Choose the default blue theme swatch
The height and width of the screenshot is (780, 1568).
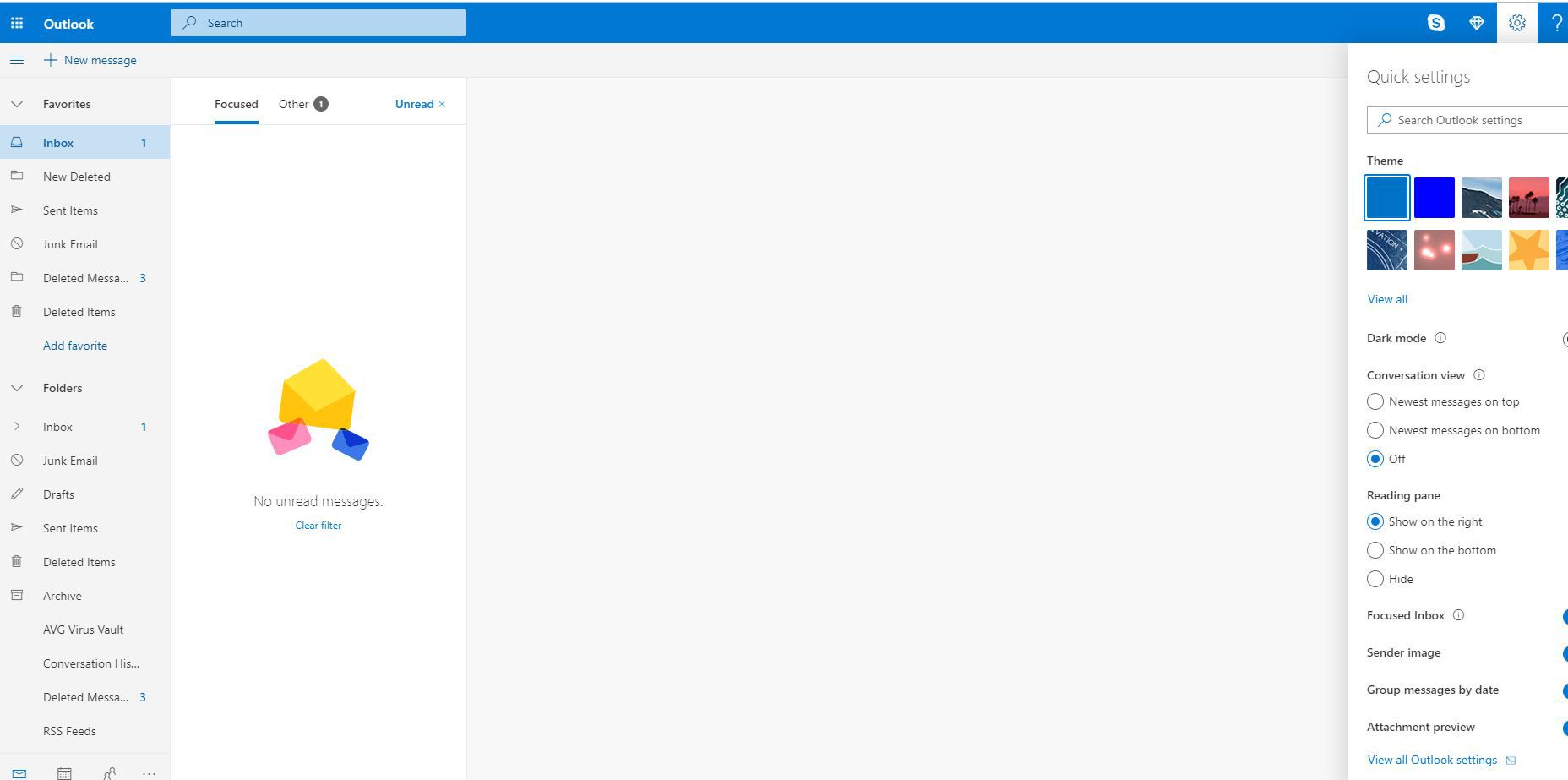tap(1387, 198)
